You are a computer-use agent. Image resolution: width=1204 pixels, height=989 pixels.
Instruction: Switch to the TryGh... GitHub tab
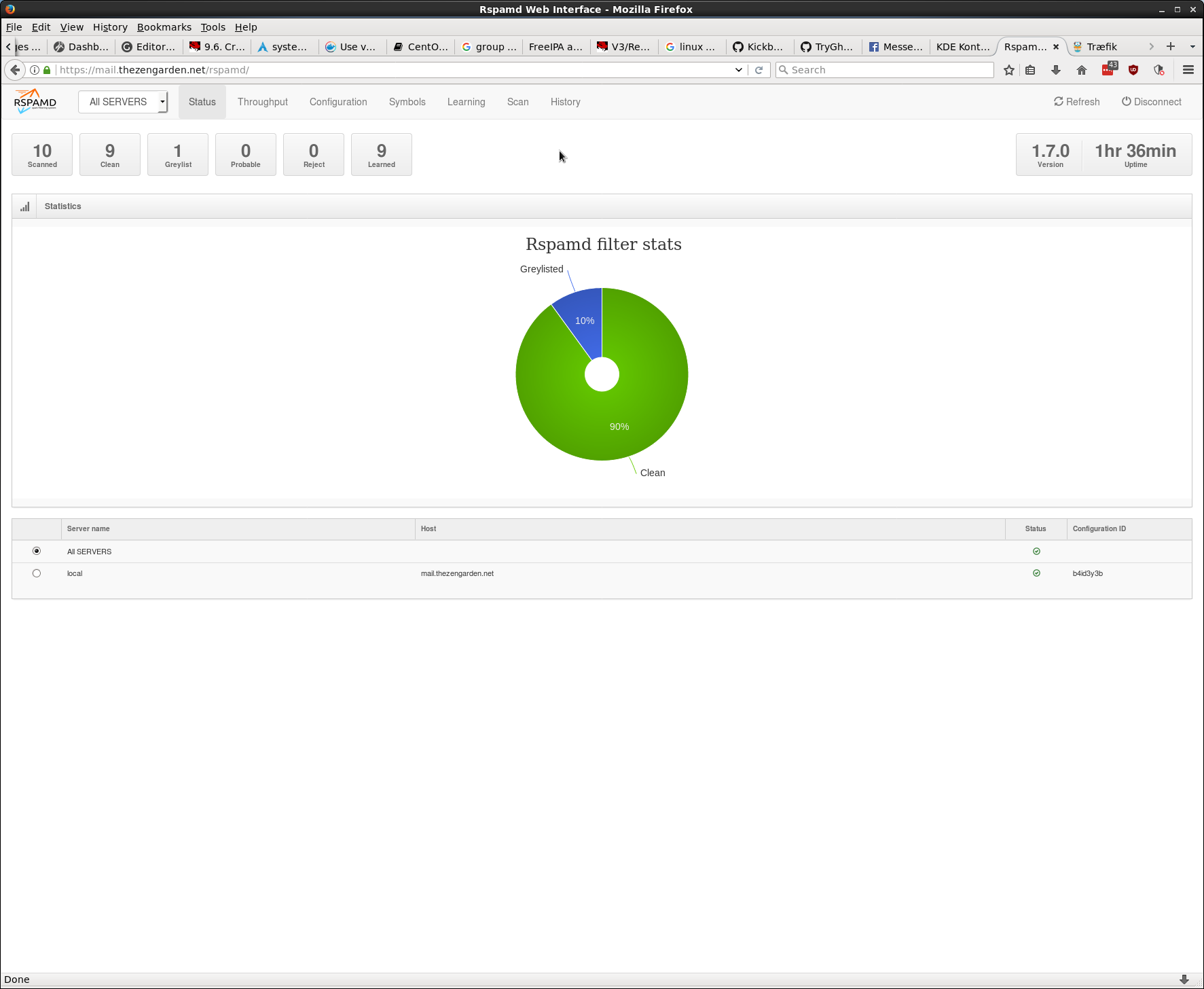click(x=827, y=47)
